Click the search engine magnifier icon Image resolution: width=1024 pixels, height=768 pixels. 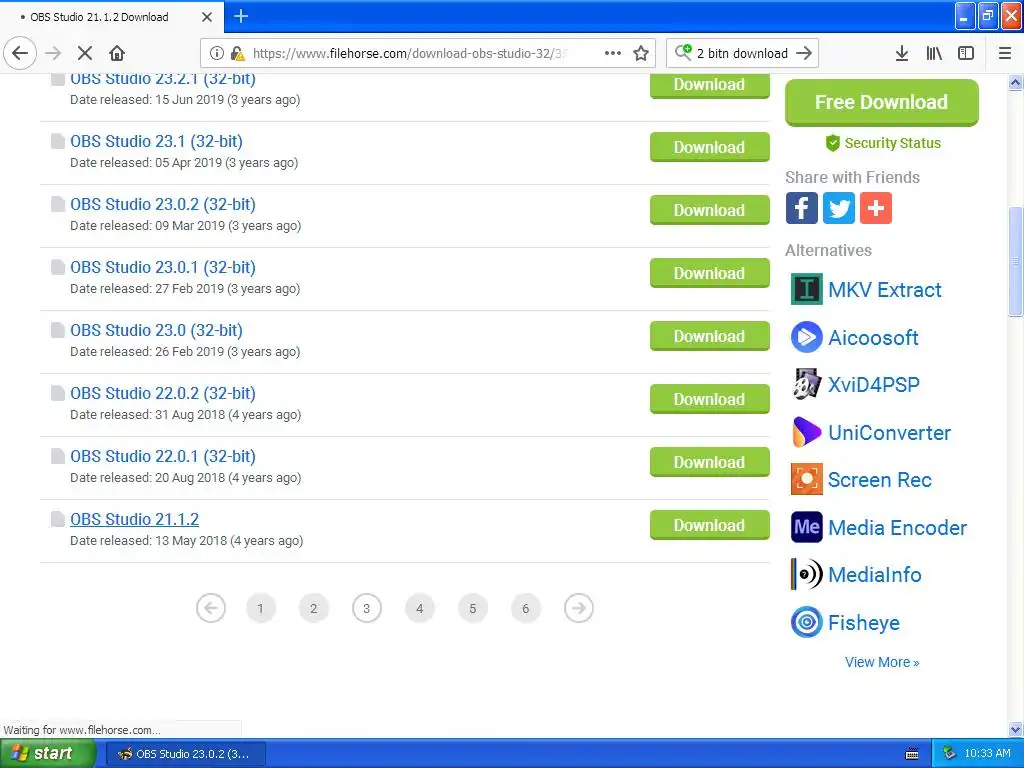[683, 52]
